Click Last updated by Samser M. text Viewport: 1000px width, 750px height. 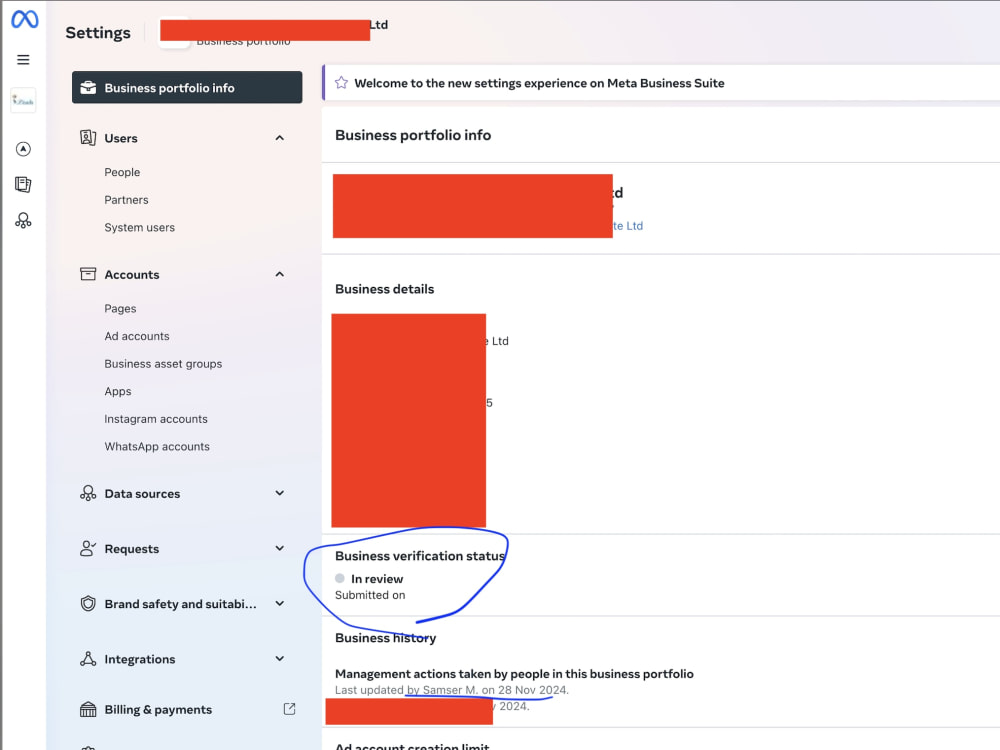pyautogui.click(x=452, y=690)
